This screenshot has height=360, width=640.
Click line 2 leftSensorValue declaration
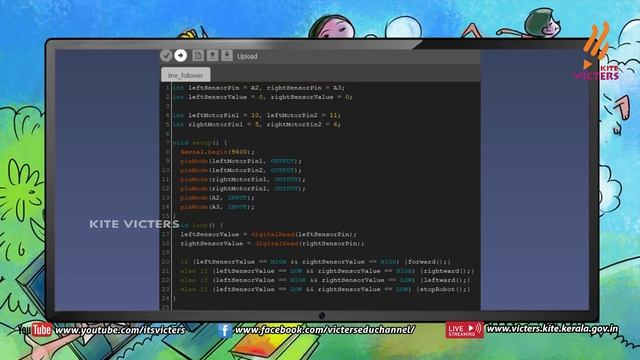click(262, 97)
